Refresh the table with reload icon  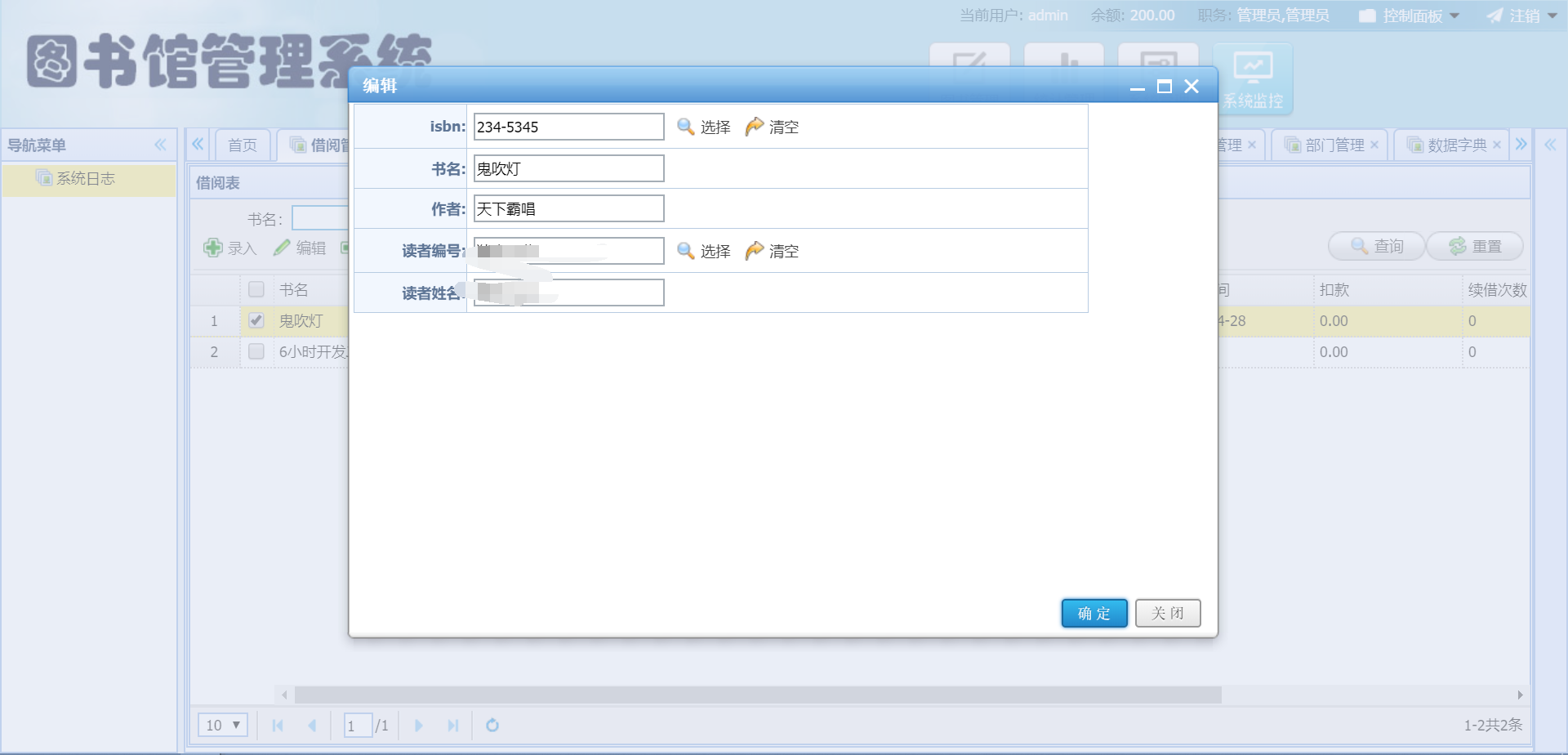(492, 725)
